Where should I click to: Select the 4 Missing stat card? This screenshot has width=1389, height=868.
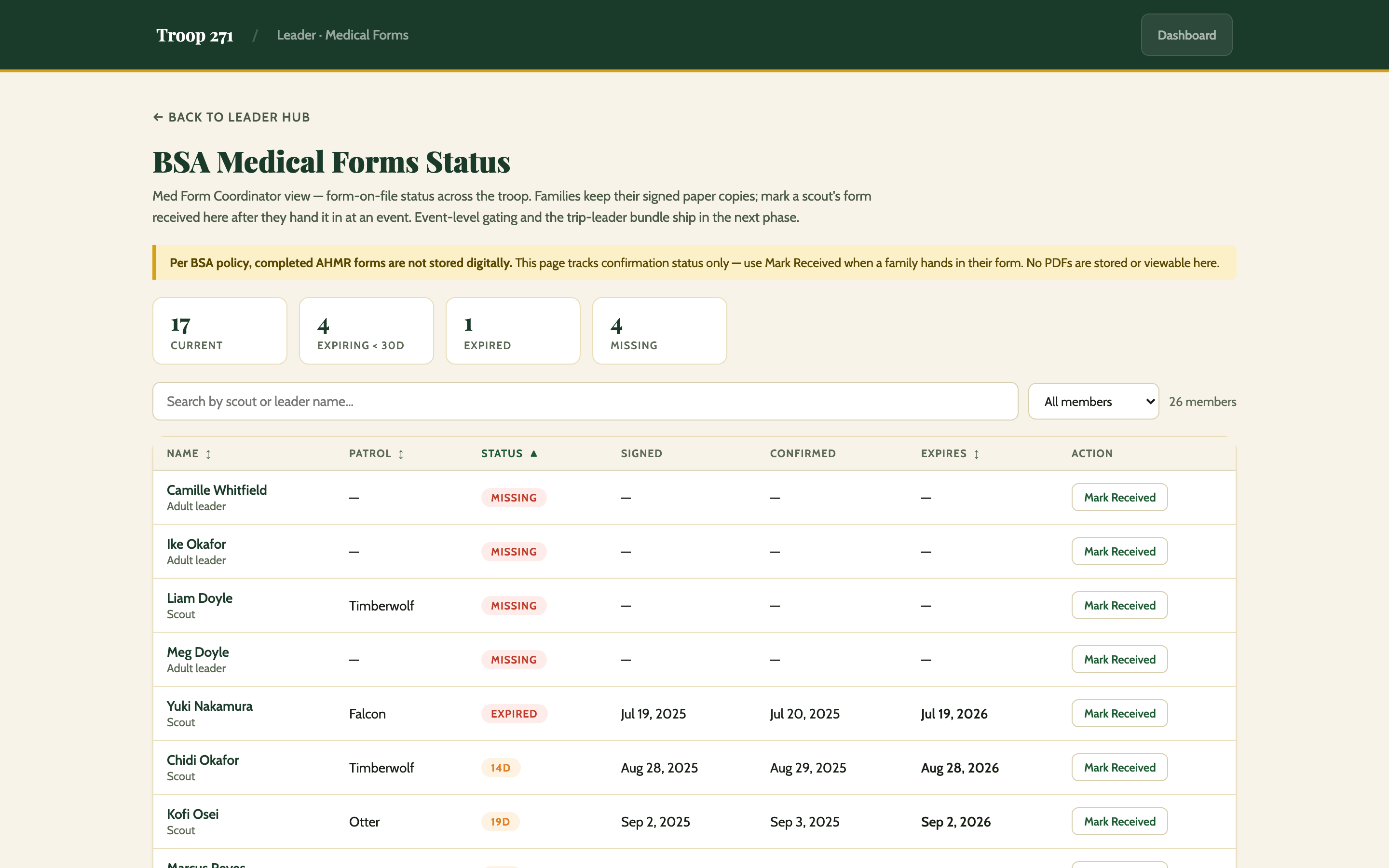pyautogui.click(x=659, y=331)
